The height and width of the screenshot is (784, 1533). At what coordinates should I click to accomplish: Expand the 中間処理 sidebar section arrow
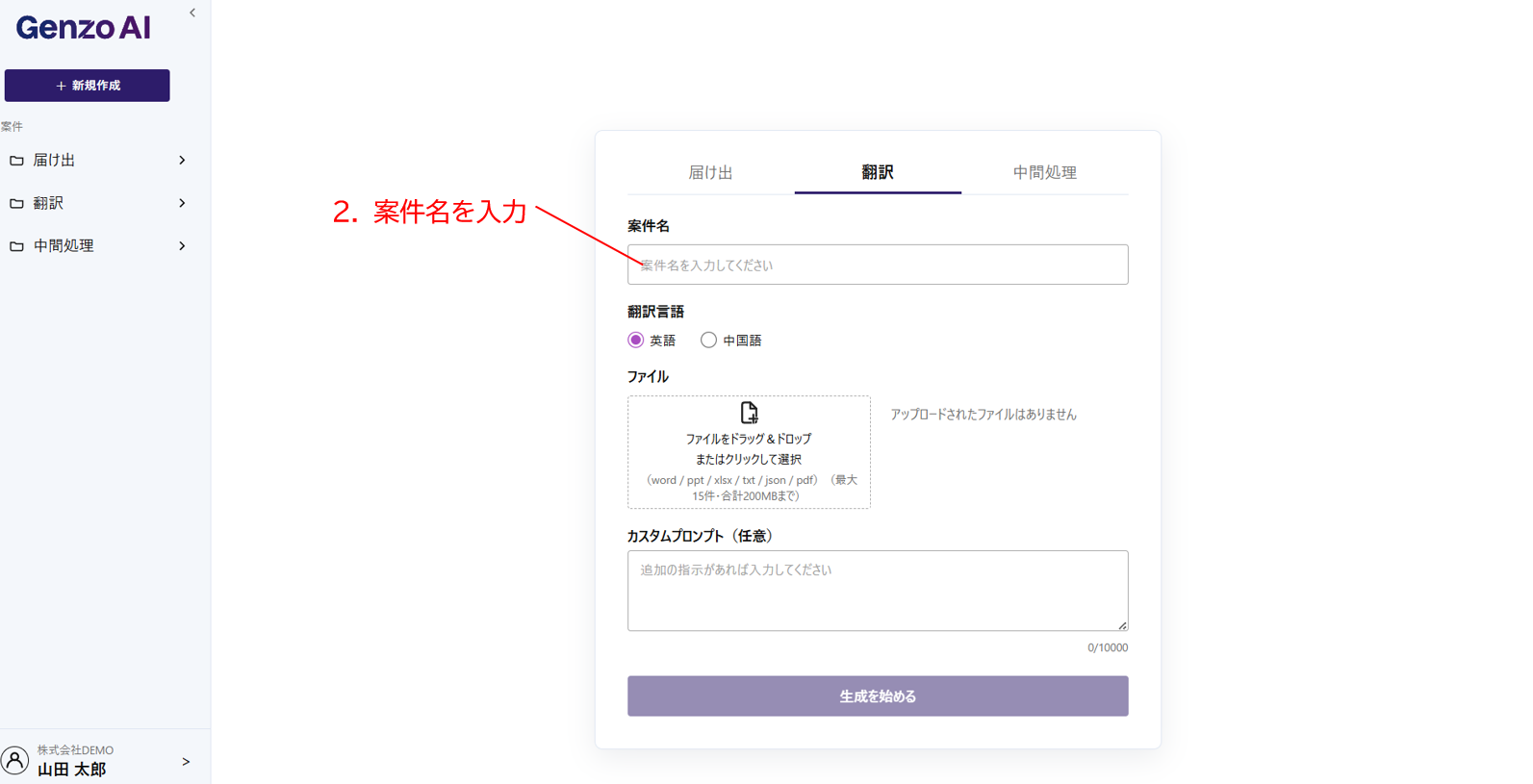[182, 246]
